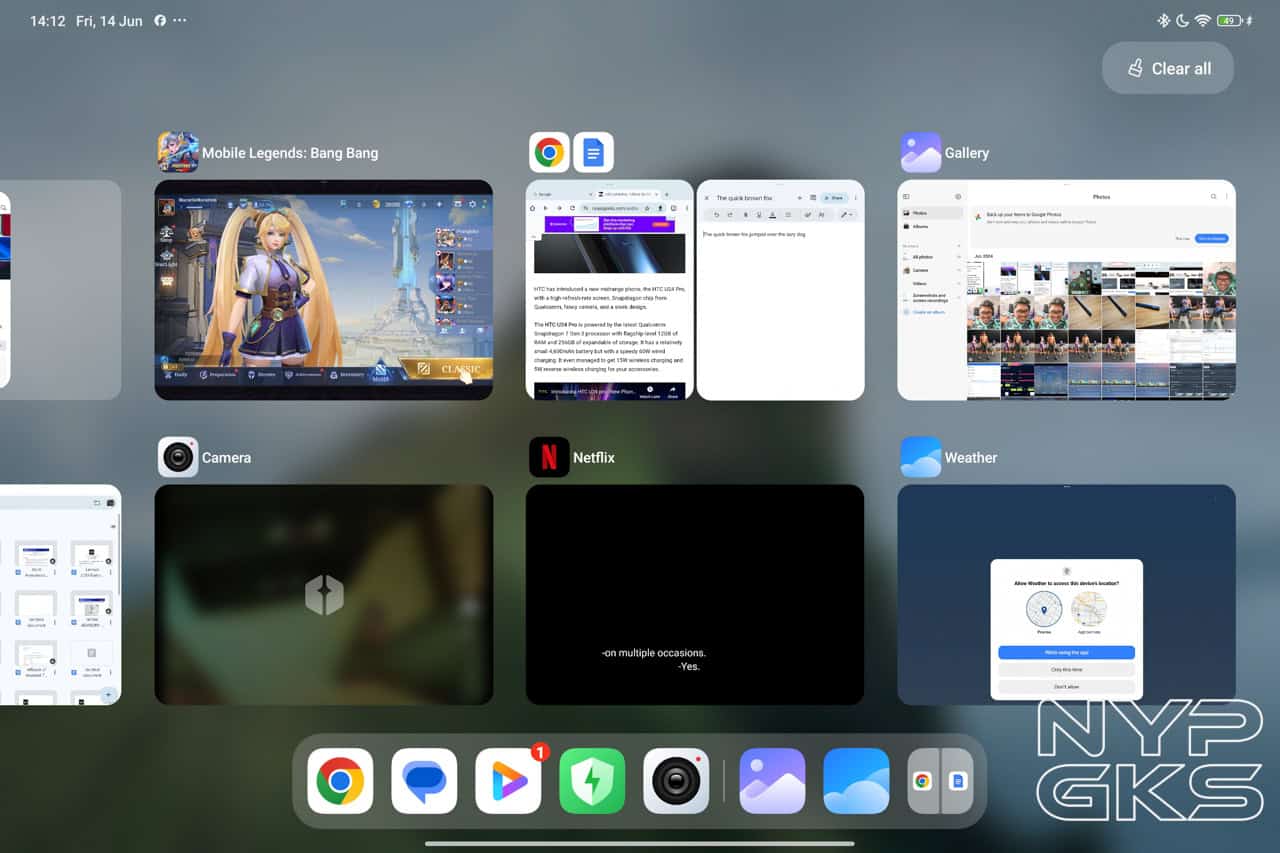Choose 'While using the app' in Weather card
The width and height of the screenshot is (1280, 853).
coord(1066,652)
